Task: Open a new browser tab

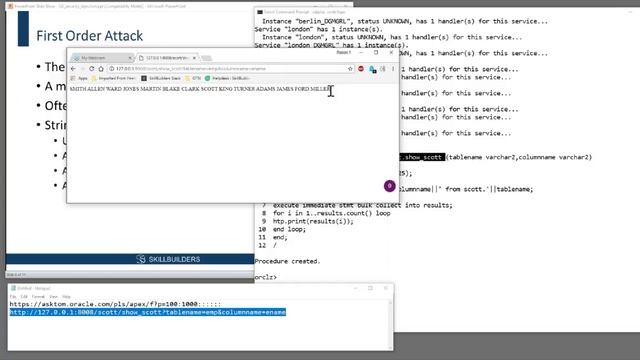Action: pos(207,58)
